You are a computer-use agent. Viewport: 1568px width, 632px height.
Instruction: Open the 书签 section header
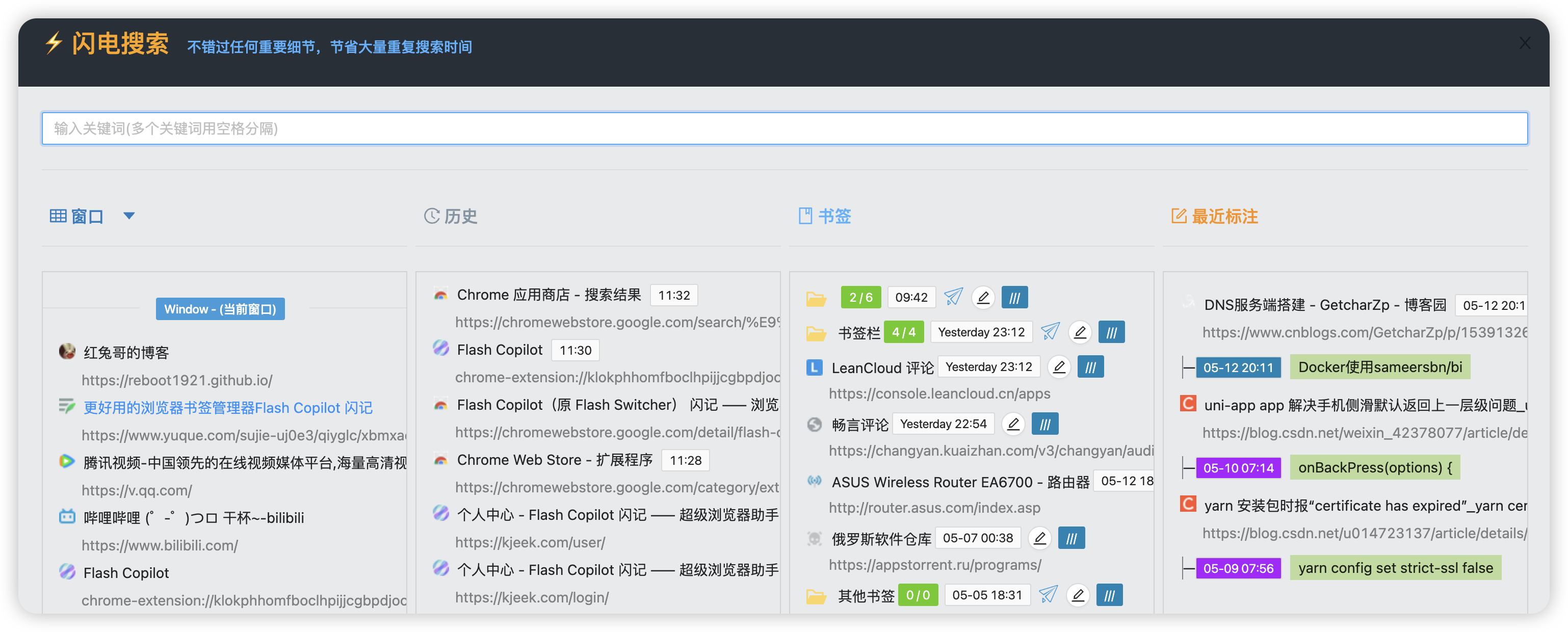coord(825,216)
